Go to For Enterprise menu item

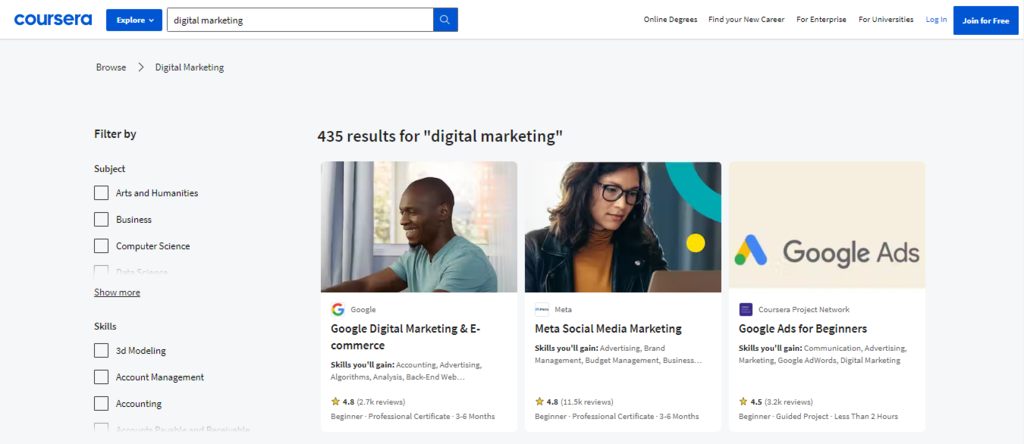(821, 20)
